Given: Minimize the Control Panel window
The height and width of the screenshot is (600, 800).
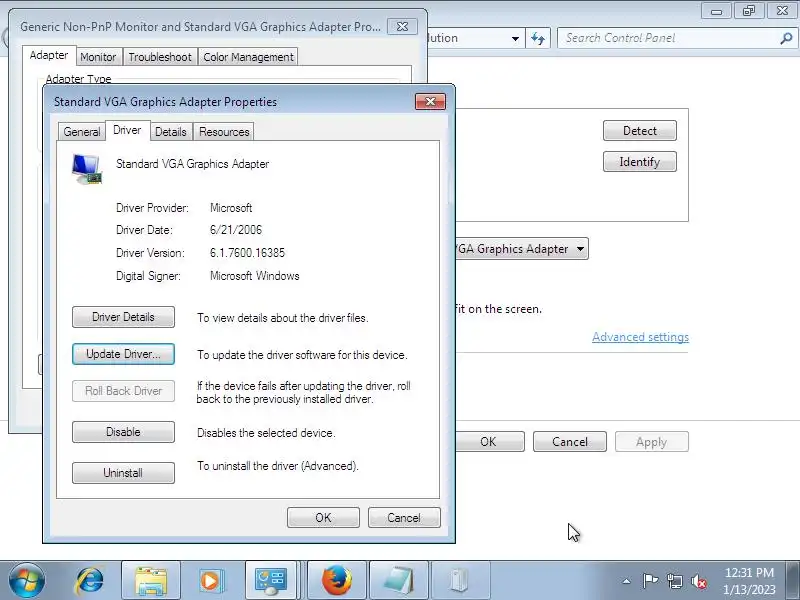Looking at the screenshot, I should (x=716, y=10).
